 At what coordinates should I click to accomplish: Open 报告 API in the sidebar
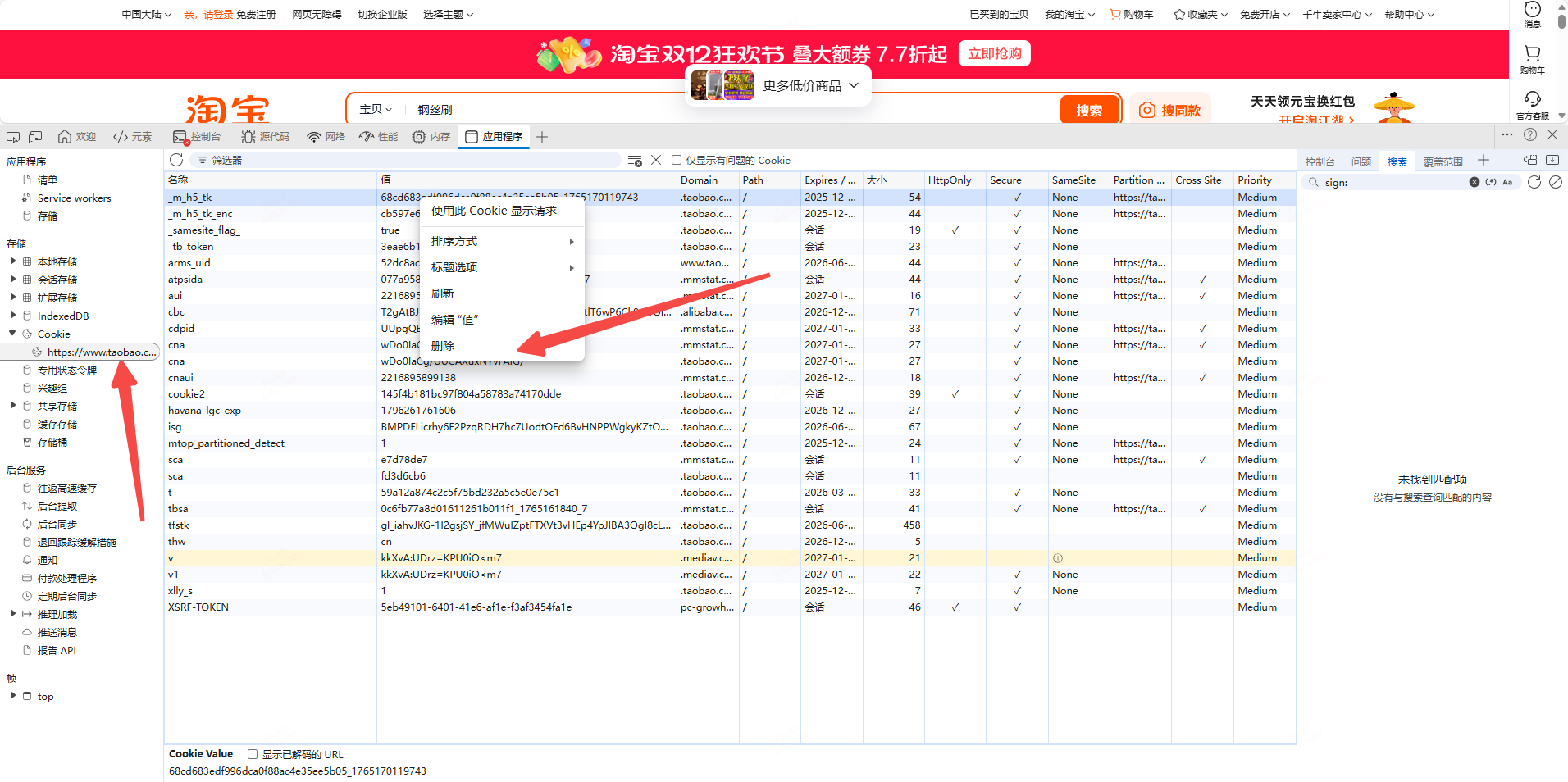tap(57, 650)
